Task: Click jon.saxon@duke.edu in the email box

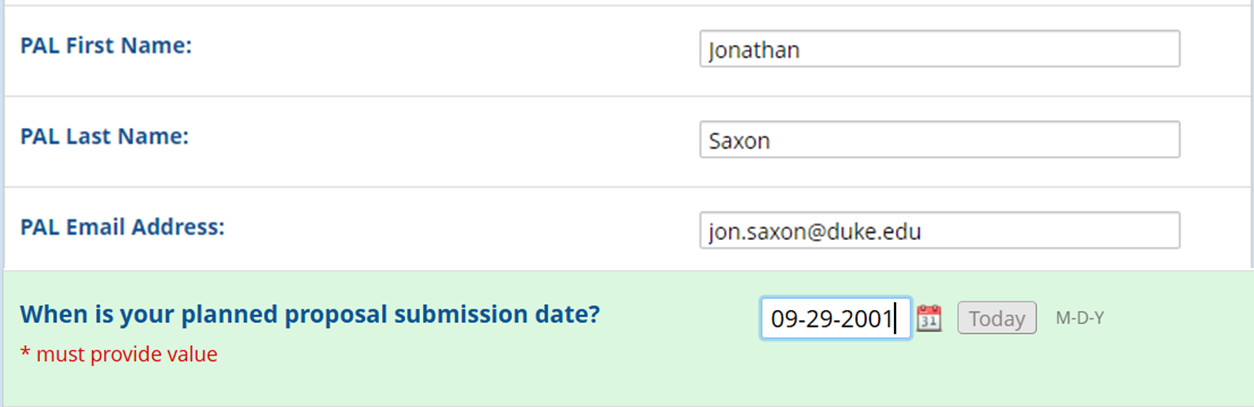Action: click(814, 232)
